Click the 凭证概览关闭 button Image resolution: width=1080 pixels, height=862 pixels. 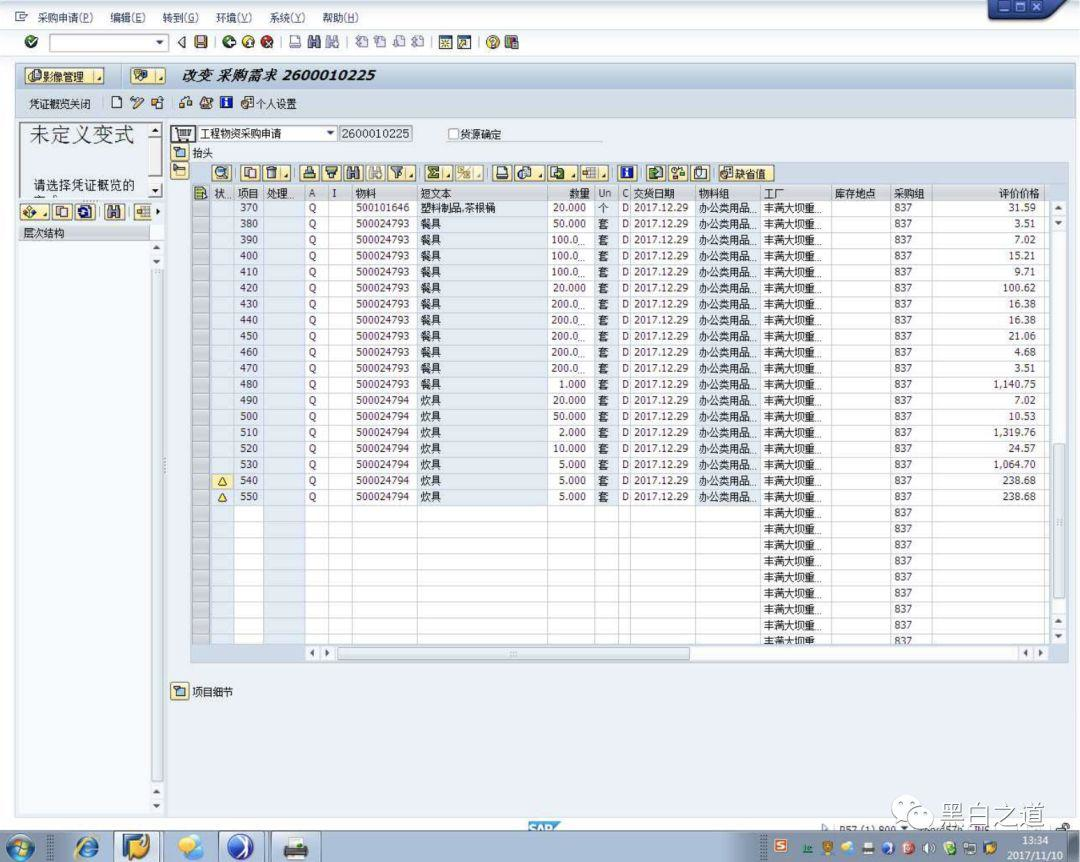[x=60, y=103]
